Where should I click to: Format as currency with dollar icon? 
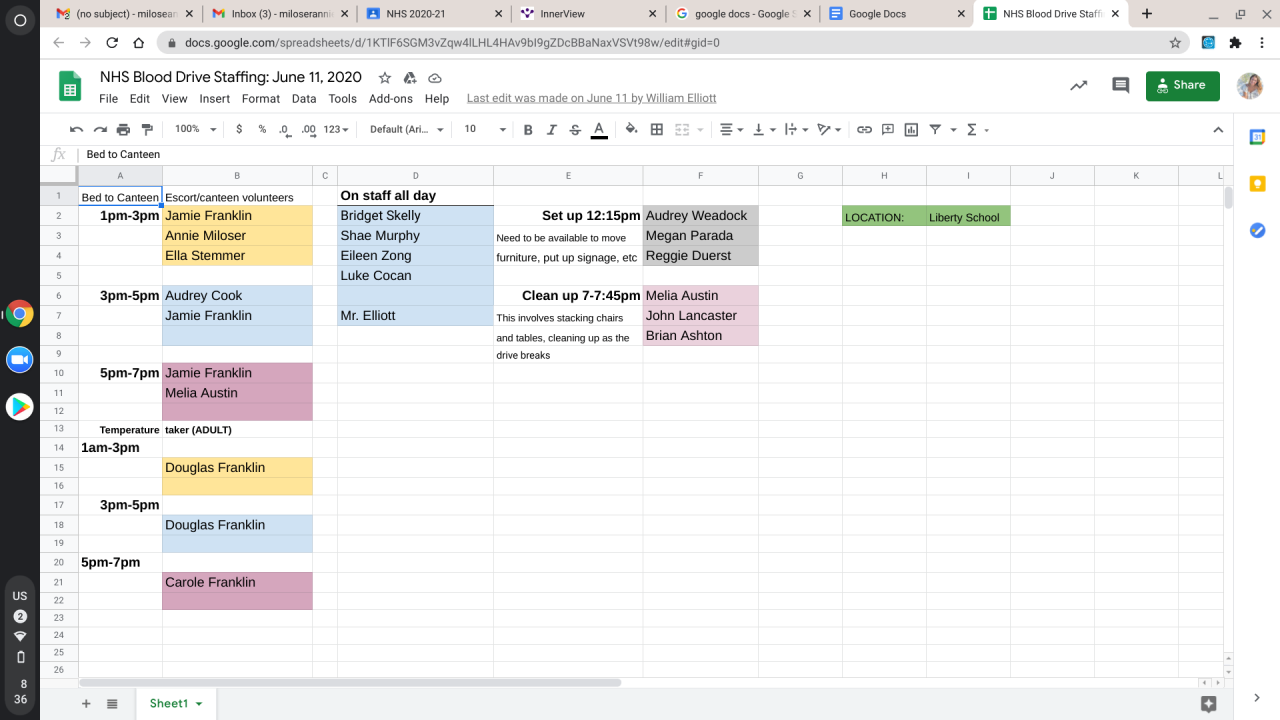(239, 129)
